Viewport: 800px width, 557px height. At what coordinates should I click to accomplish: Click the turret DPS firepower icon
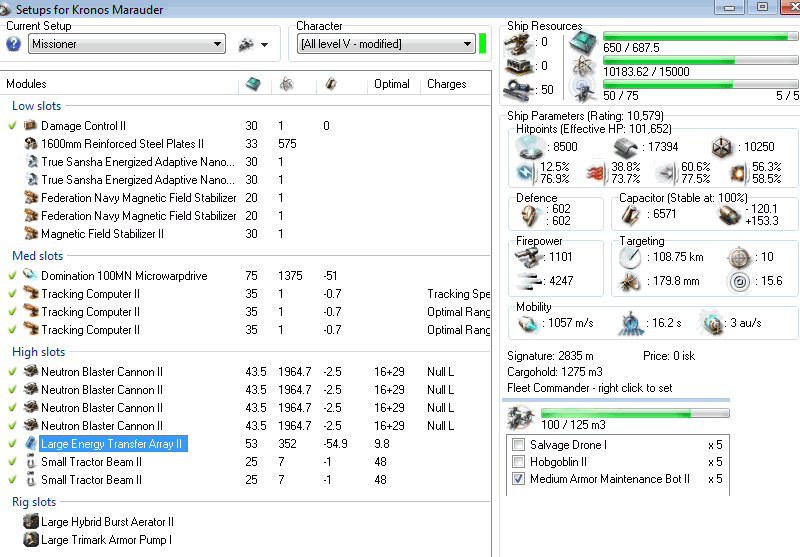pyautogui.click(x=529, y=257)
